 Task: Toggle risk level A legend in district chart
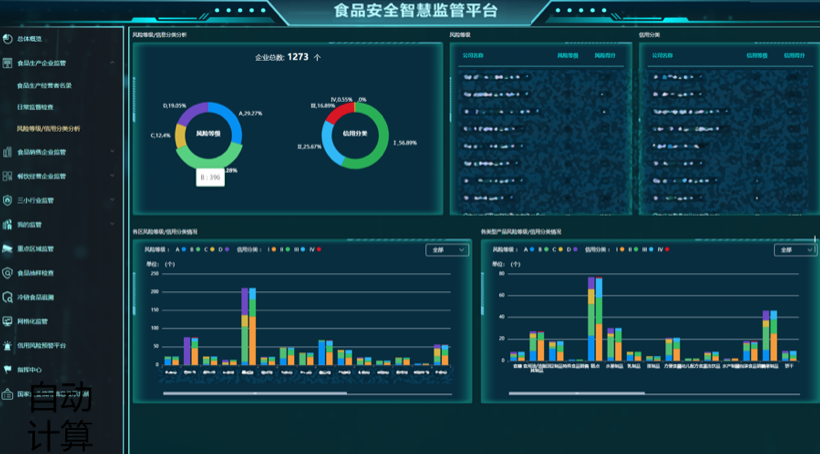(181, 250)
